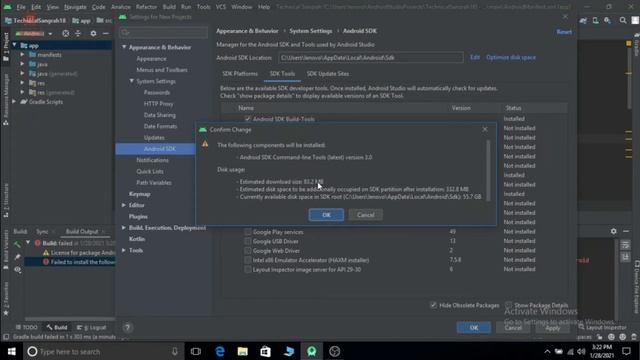Open the TODO tool window from the bottom bar
Viewport: 640px width, 360px height.
(27, 327)
